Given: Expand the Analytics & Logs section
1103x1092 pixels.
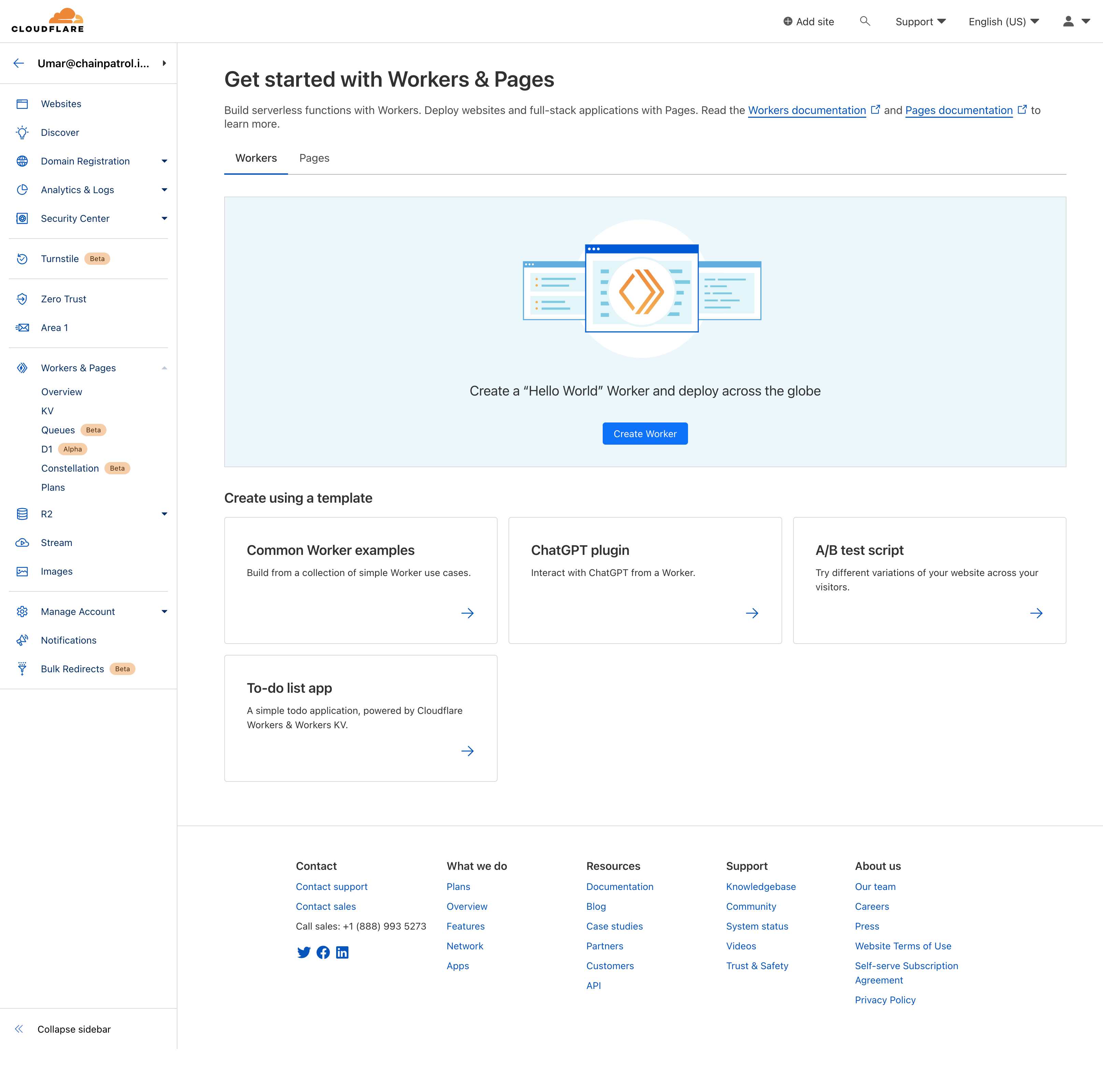Looking at the screenshot, I should click(x=164, y=189).
